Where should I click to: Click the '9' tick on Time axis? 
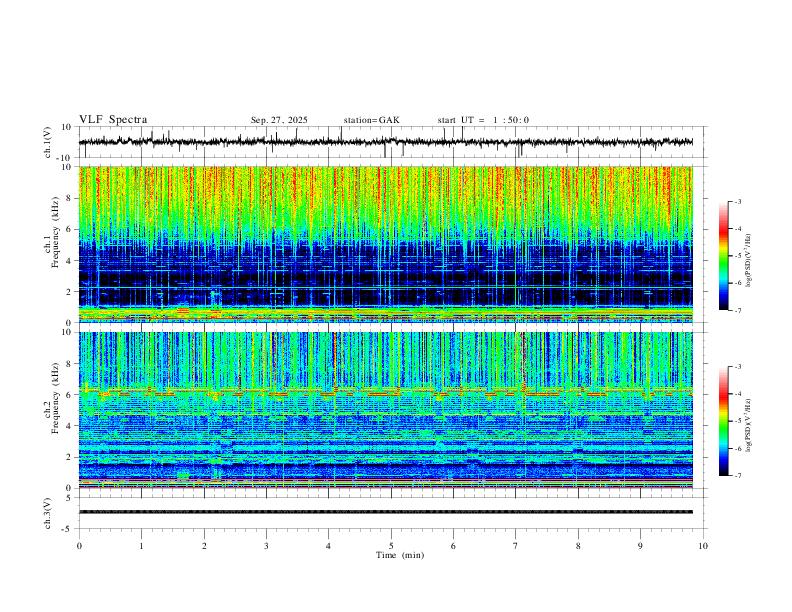click(x=640, y=546)
